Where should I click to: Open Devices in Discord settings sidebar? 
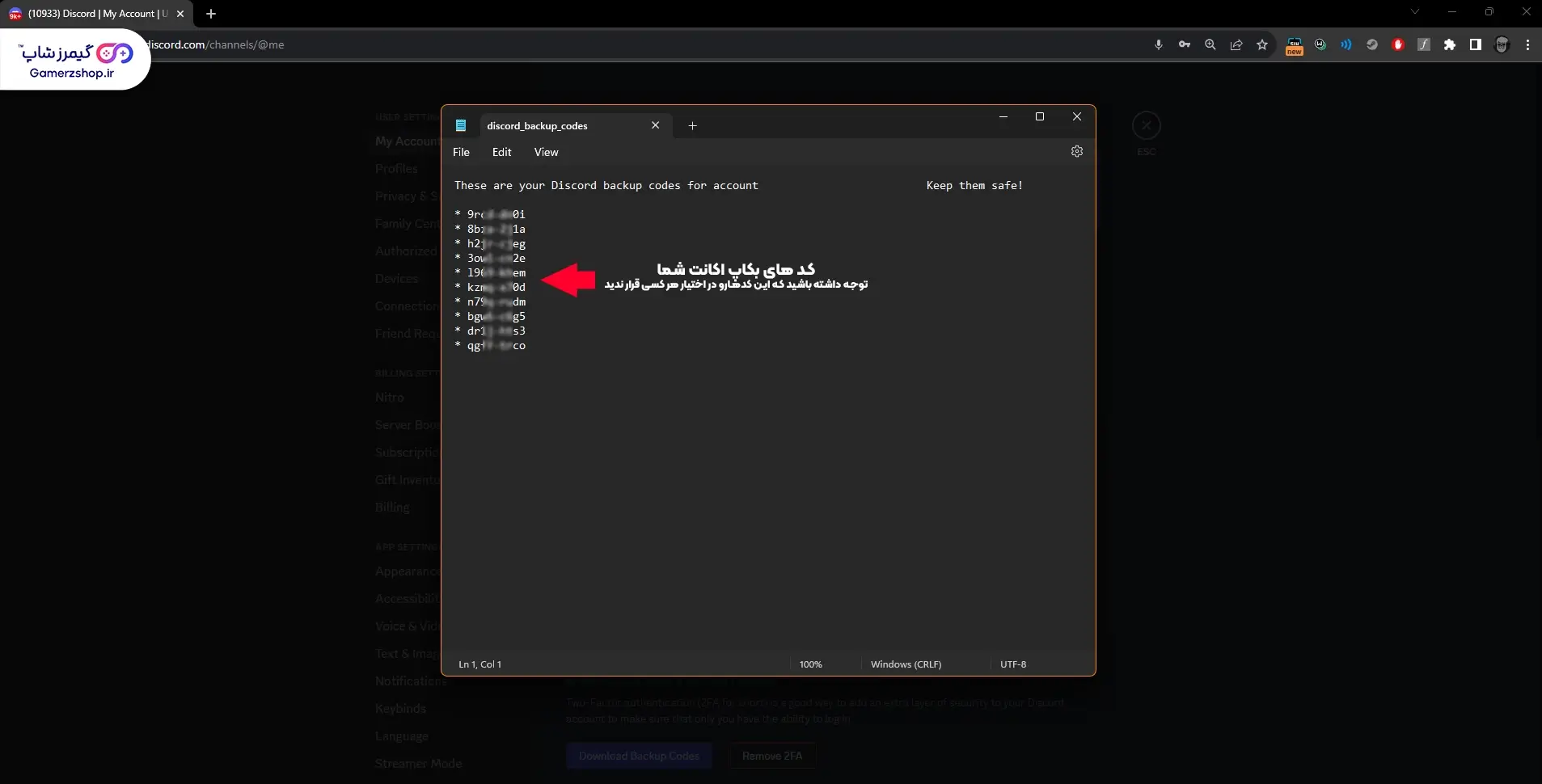(396, 278)
